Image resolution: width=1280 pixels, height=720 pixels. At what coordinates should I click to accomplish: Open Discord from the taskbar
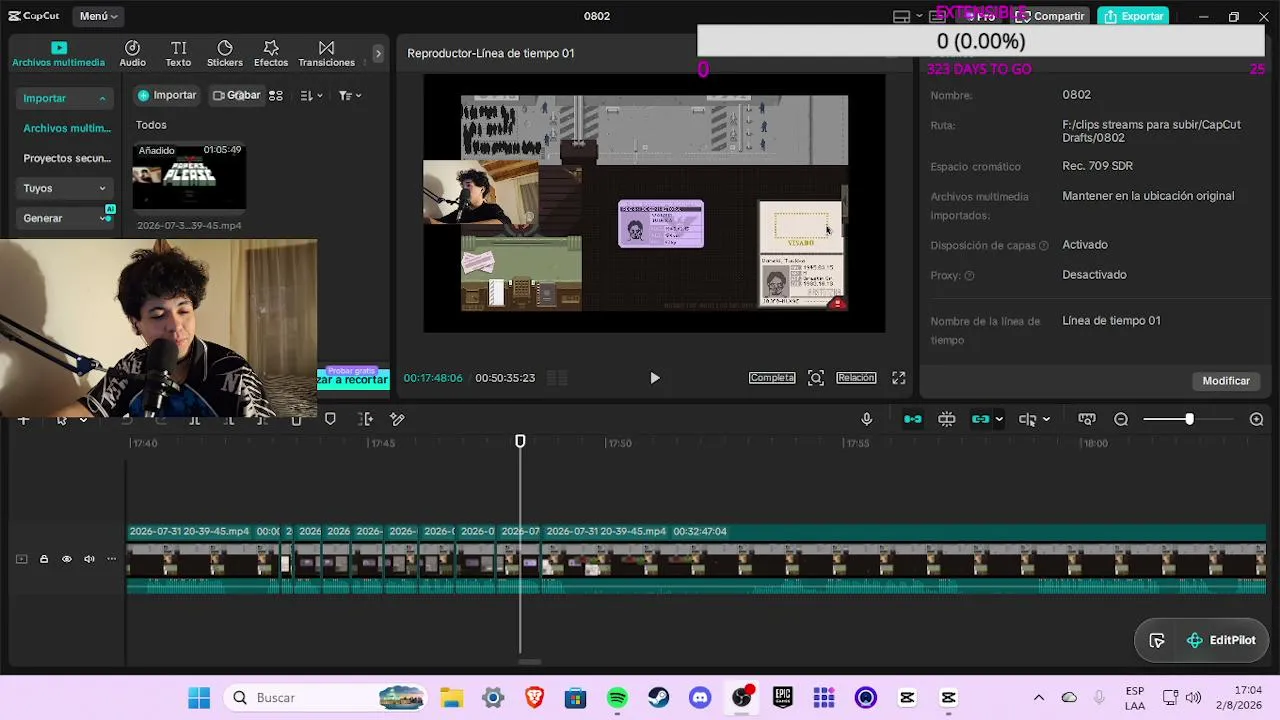click(700, 698)
